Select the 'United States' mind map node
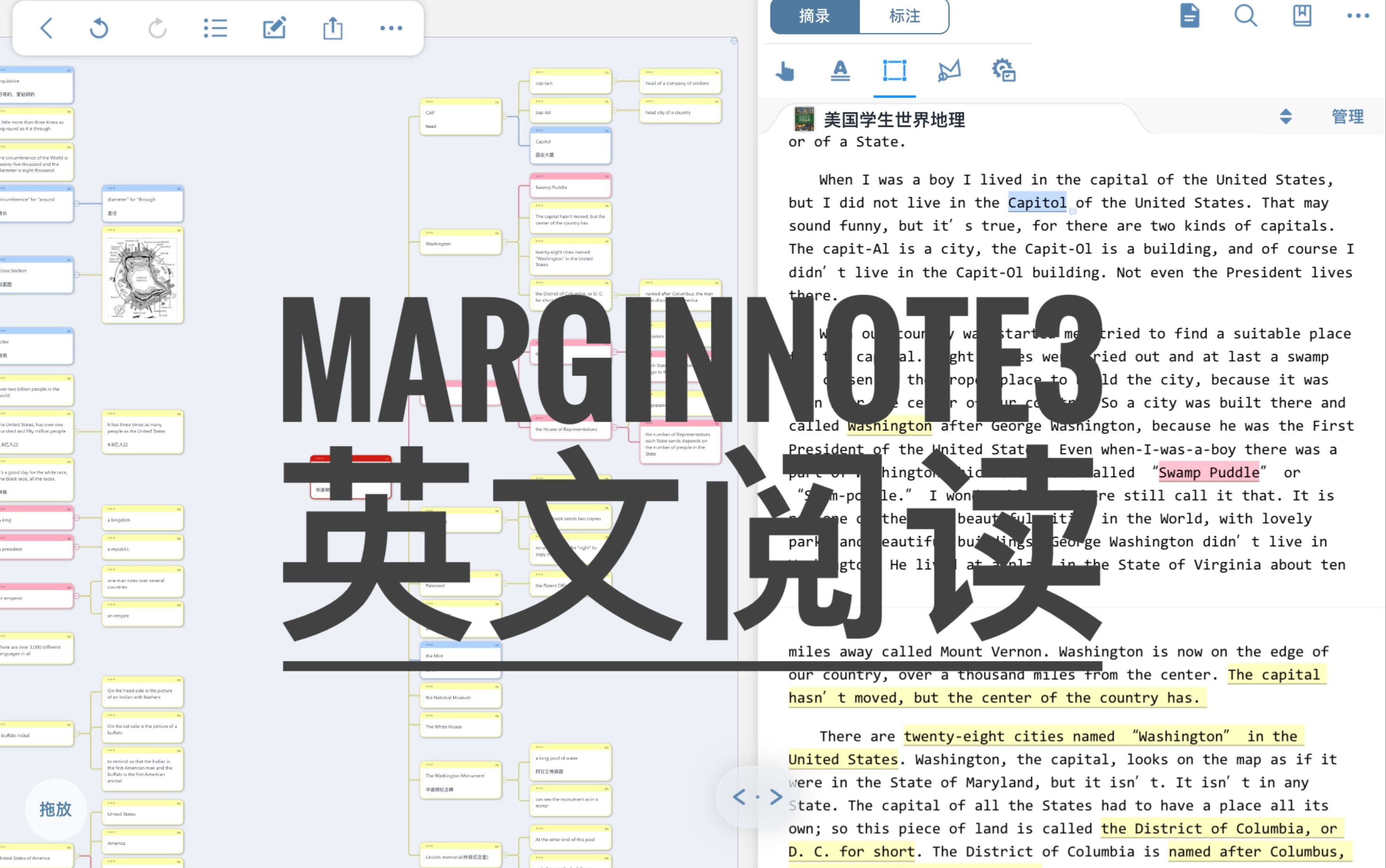 click(x=143, y=812)
